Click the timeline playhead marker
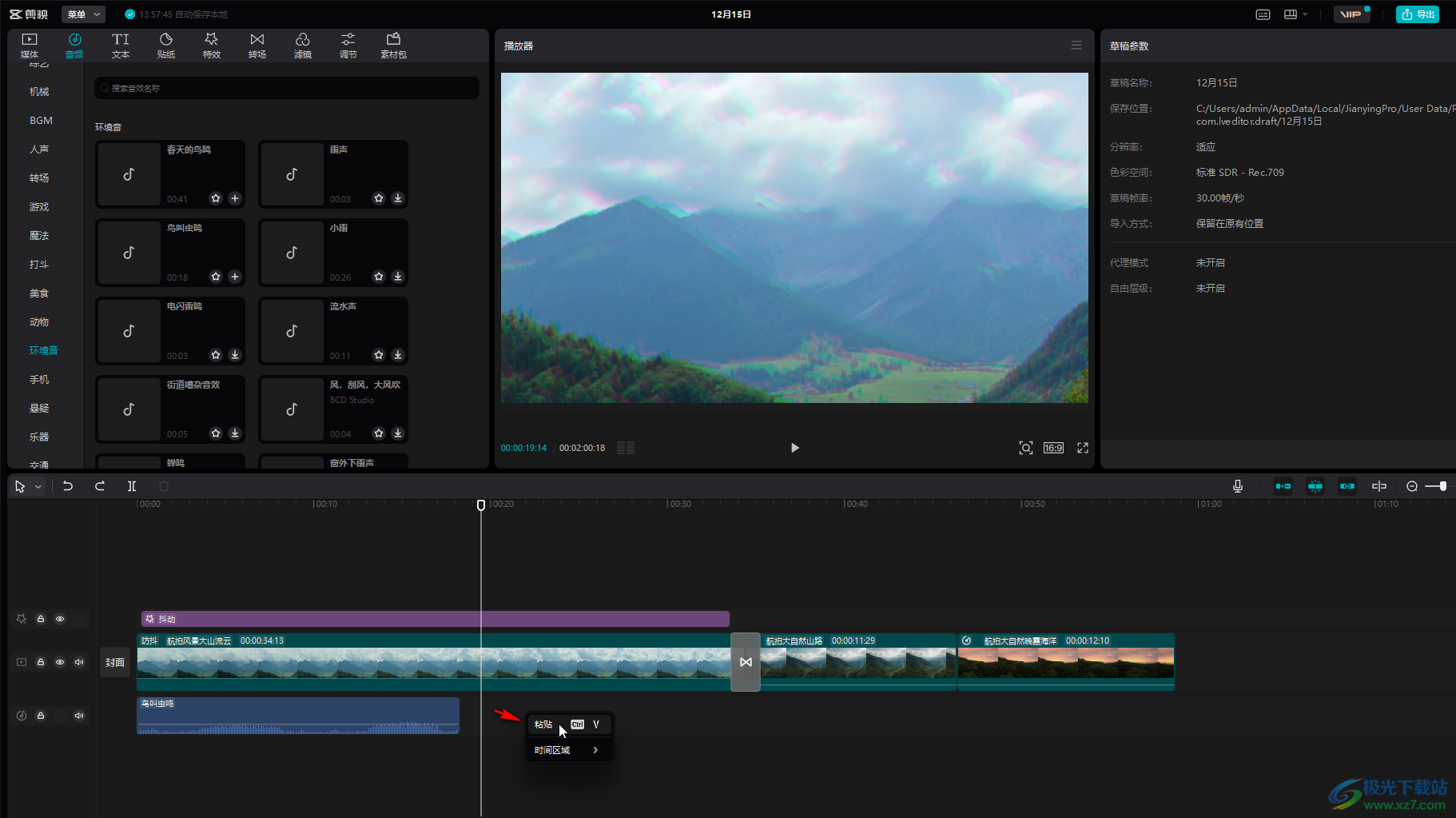This screenshot has width=1456, height=818. click(481, 505)
